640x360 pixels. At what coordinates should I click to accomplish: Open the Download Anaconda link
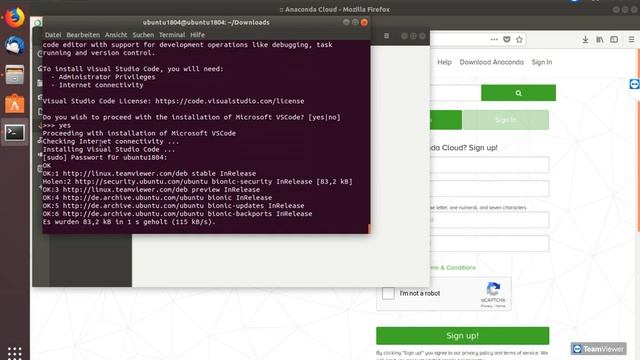click(491, 62)
